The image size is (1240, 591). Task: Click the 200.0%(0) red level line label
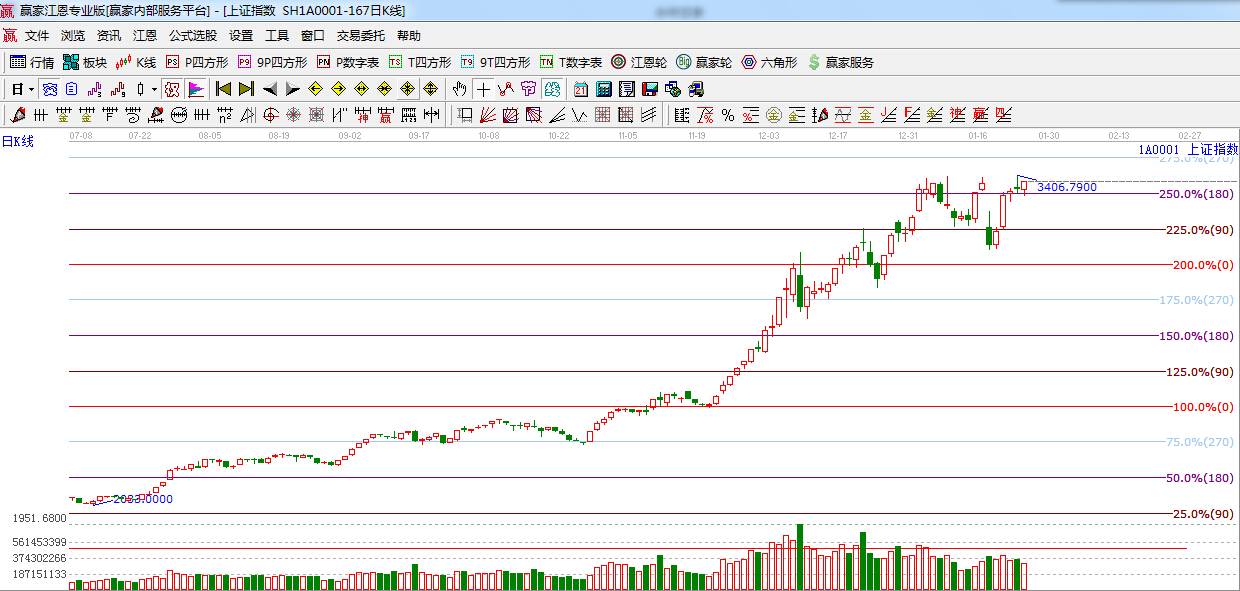pyautogui.click(x=1201, y=265)
